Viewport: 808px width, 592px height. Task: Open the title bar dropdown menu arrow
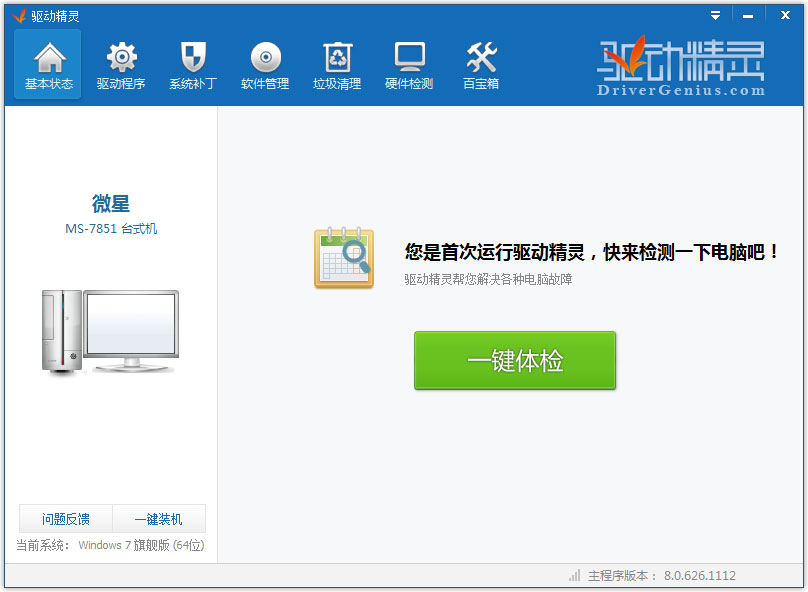click(715, 15)
